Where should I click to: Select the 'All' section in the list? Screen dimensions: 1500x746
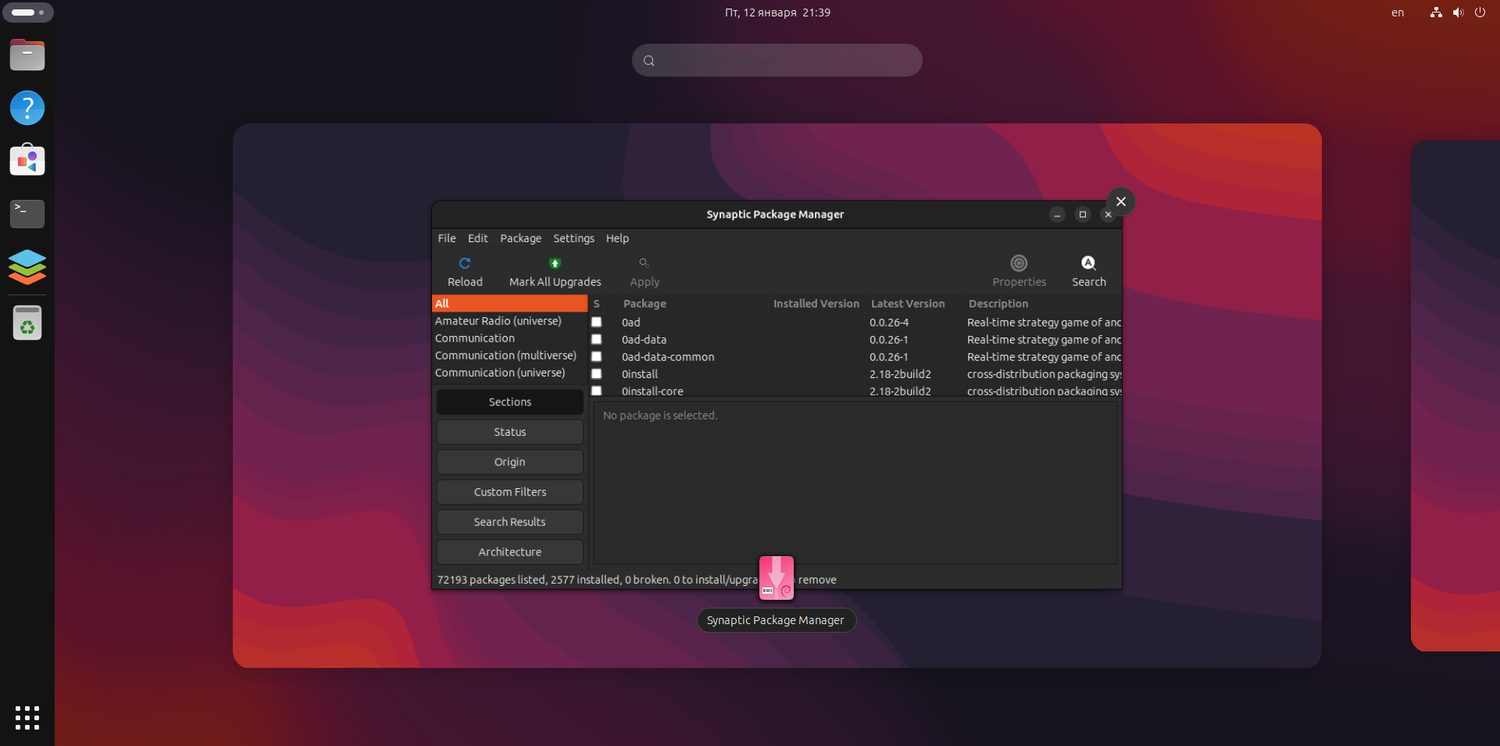pyautogui.click(x=510, y=304)
